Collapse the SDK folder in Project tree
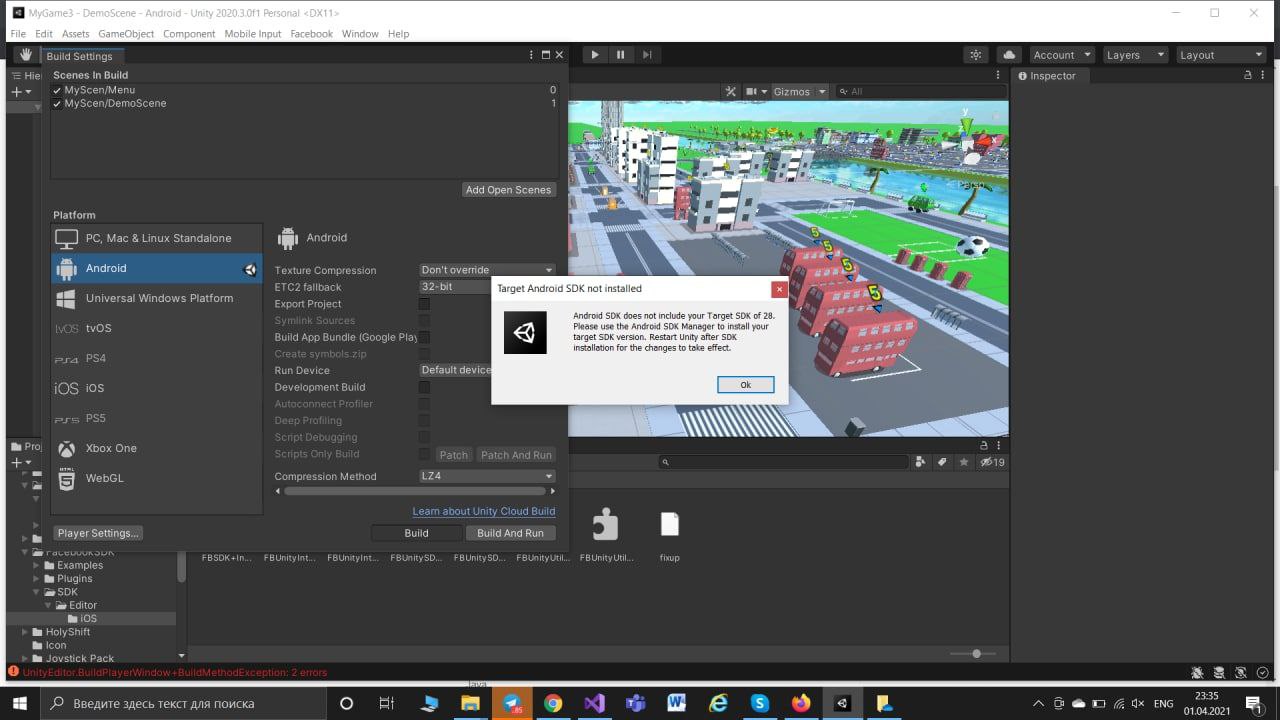1280x720 pixels. pos(38,592)
